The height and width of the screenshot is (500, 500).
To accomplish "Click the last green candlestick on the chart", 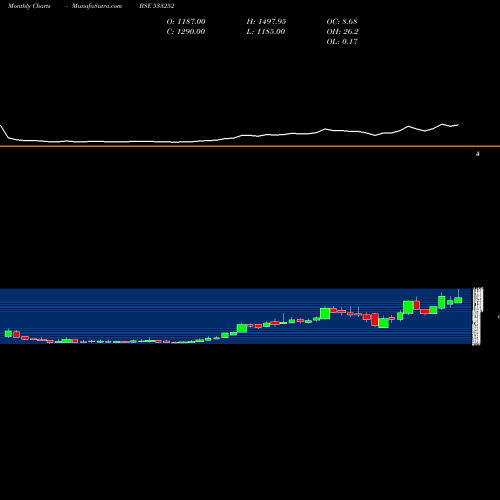I will point(458,300).
